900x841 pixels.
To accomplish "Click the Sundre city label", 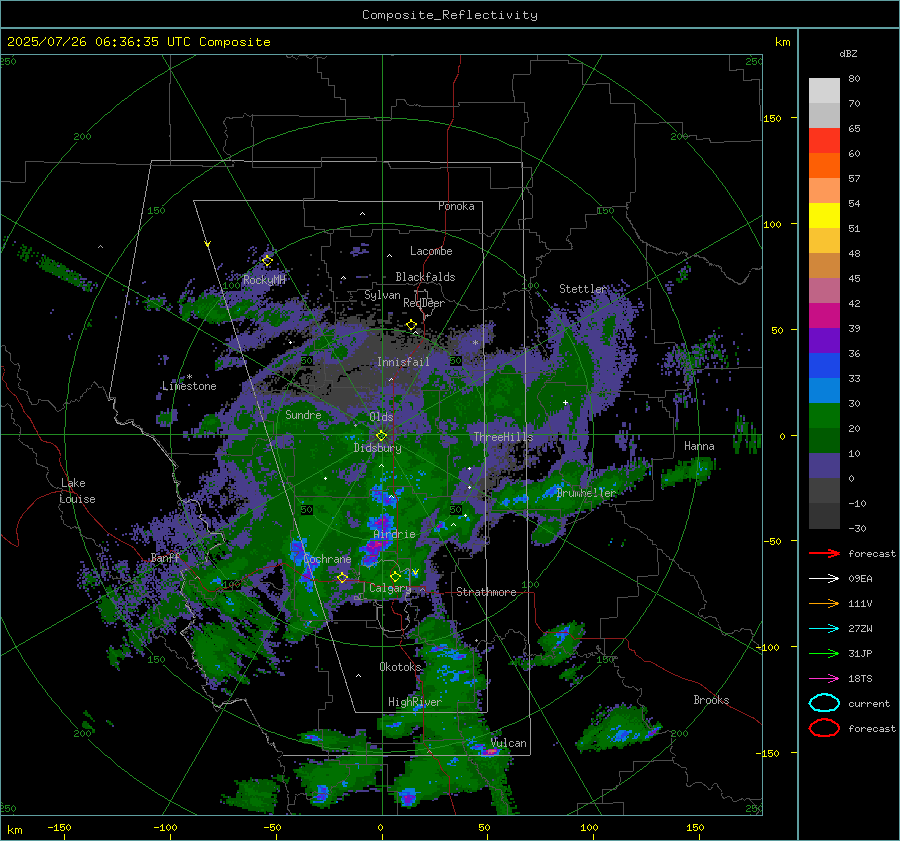I will coord(303,414).
